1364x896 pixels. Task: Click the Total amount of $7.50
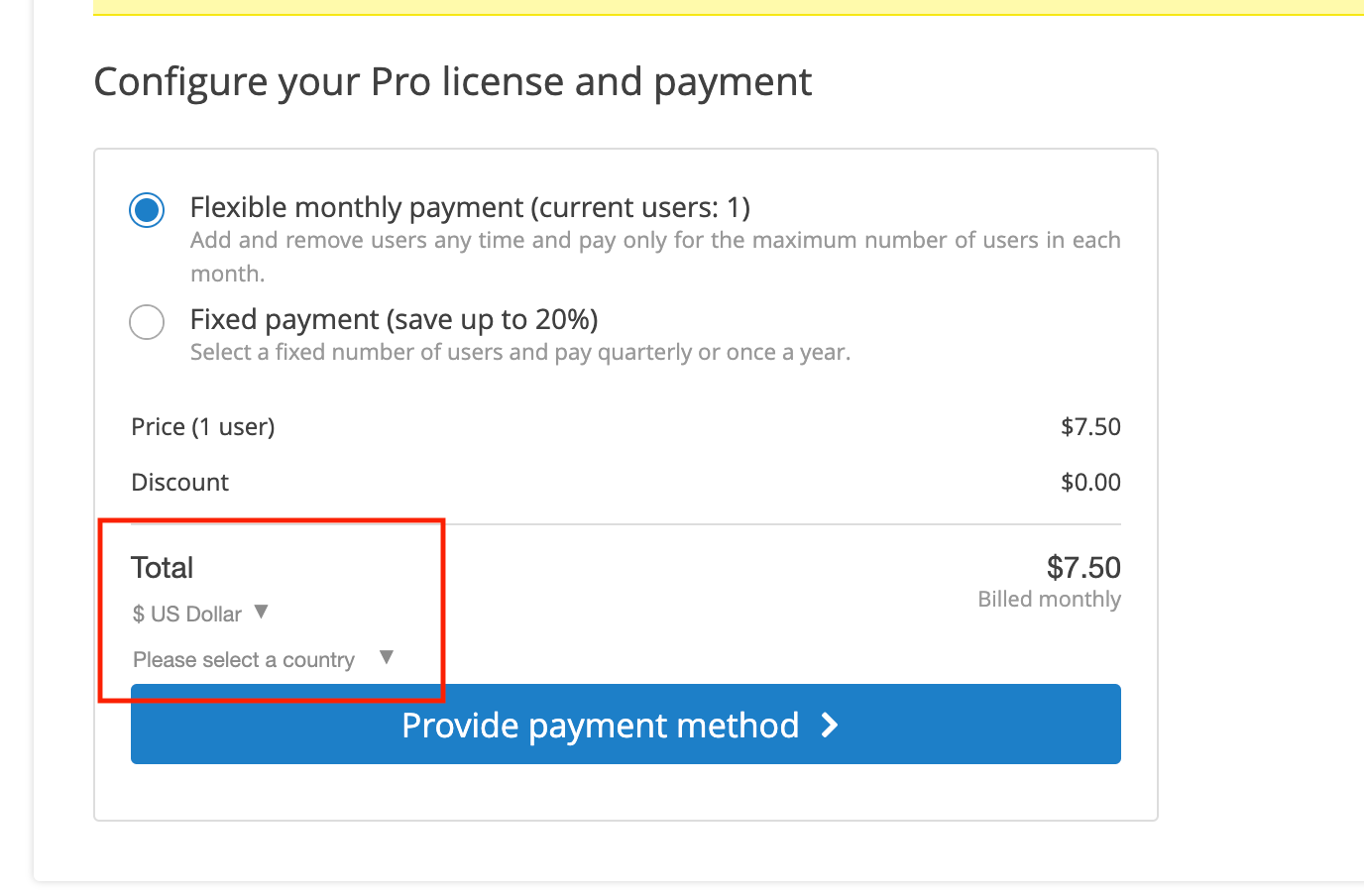coord(1083,567)
